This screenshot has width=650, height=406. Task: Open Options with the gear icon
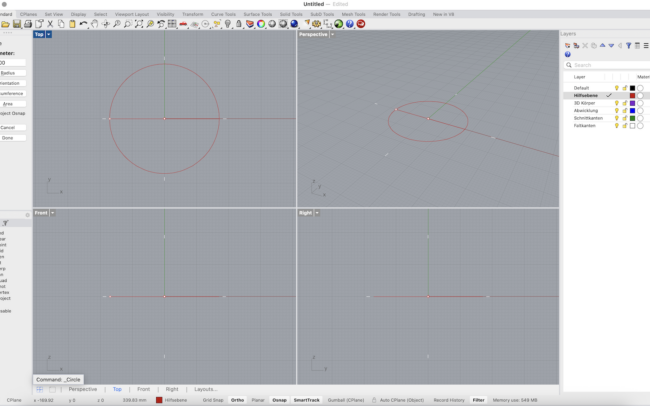(316, 24)
